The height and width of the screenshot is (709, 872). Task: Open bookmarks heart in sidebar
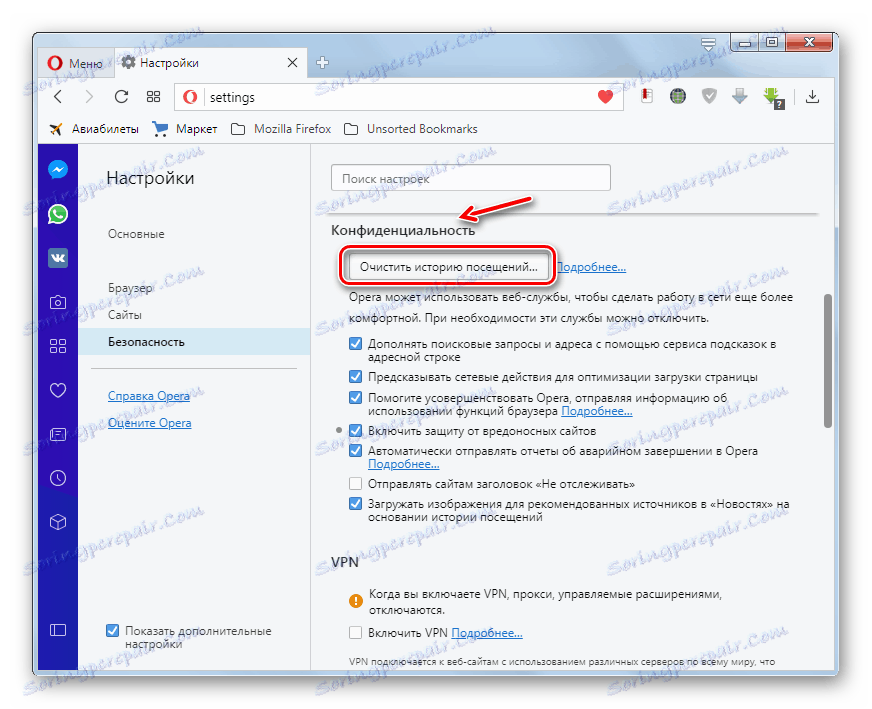(x=58, y=390)
